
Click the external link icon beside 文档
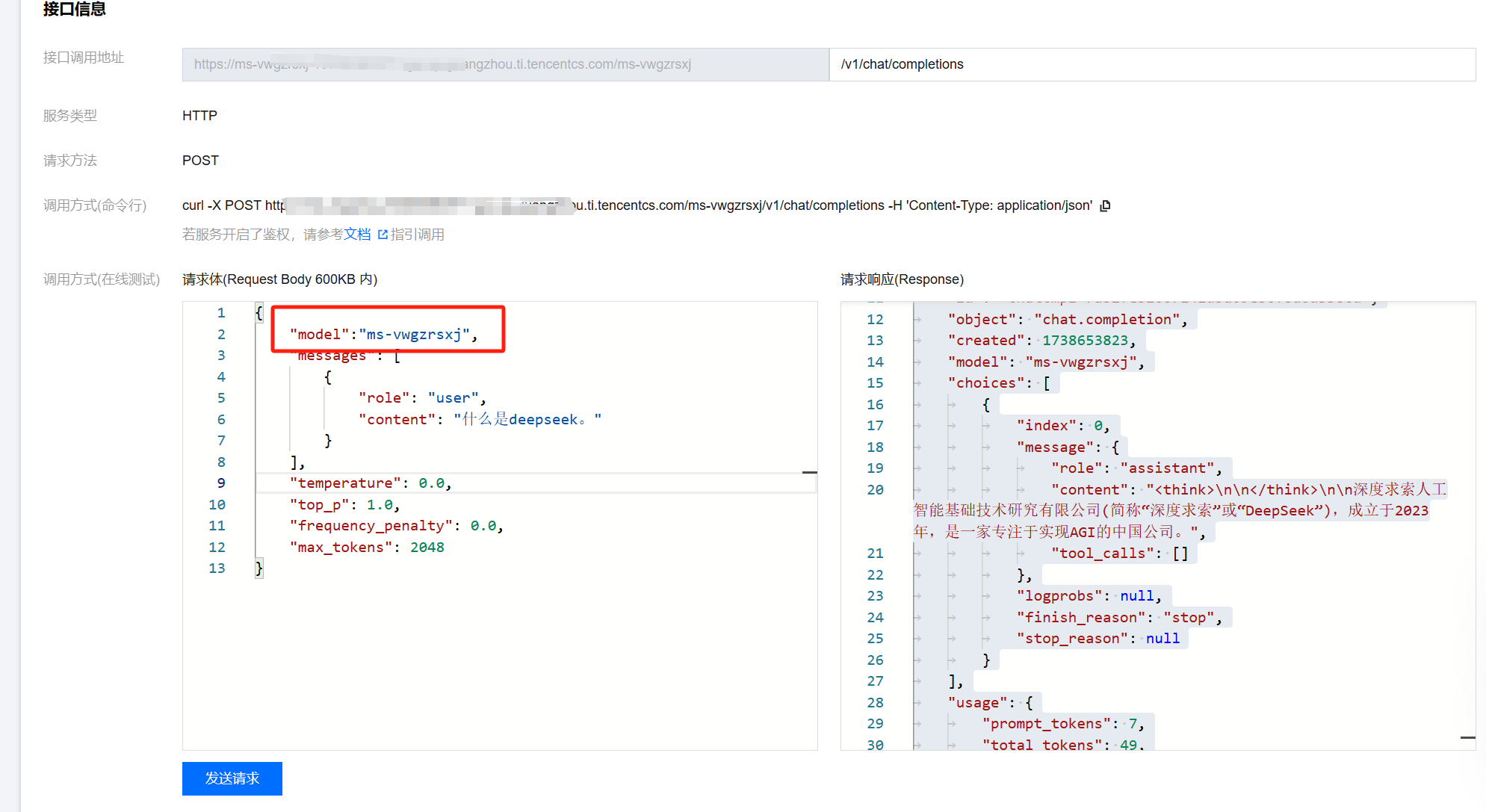pyautogui.click(x=383, y=235)
